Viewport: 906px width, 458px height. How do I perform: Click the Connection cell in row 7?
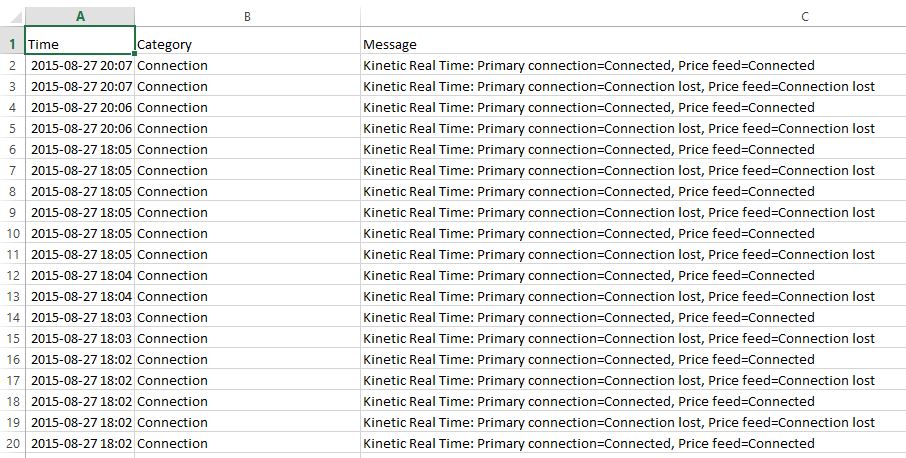click(173, 170)
